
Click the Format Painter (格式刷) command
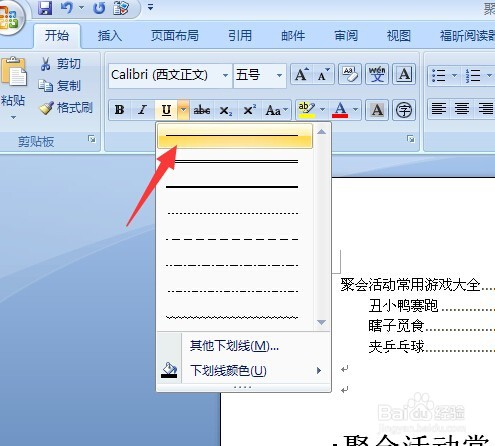[66, 108]
